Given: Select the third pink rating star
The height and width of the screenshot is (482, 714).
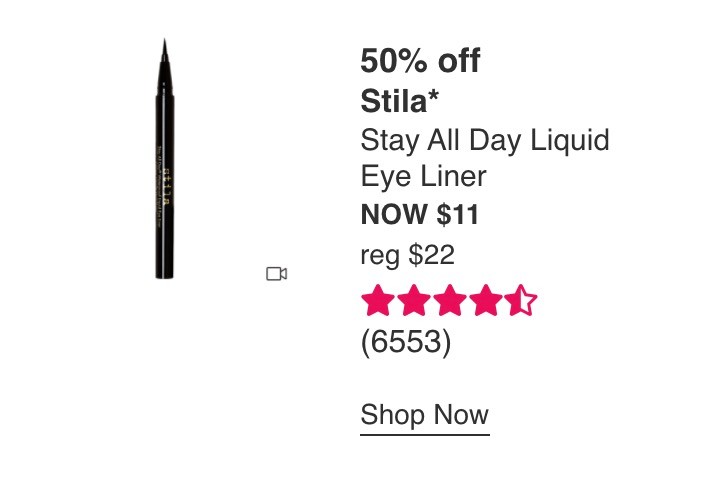Looking at the screenshot, I should pos(450,300).
